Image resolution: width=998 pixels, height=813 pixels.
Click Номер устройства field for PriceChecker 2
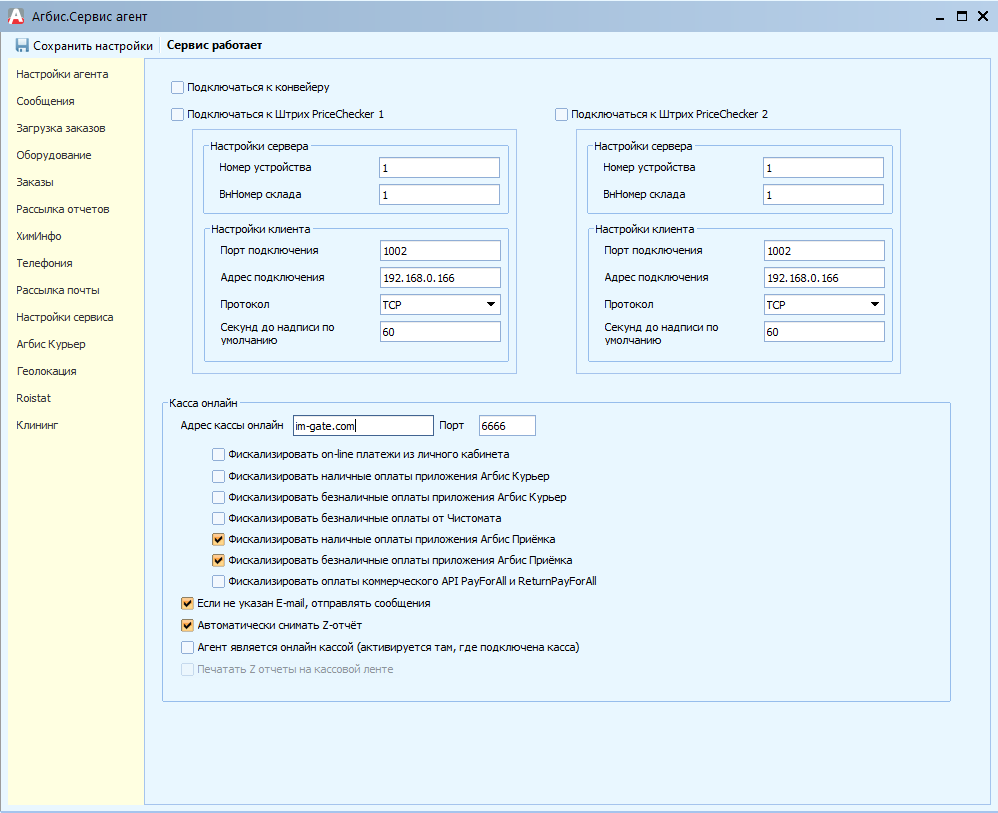point(823,168)
